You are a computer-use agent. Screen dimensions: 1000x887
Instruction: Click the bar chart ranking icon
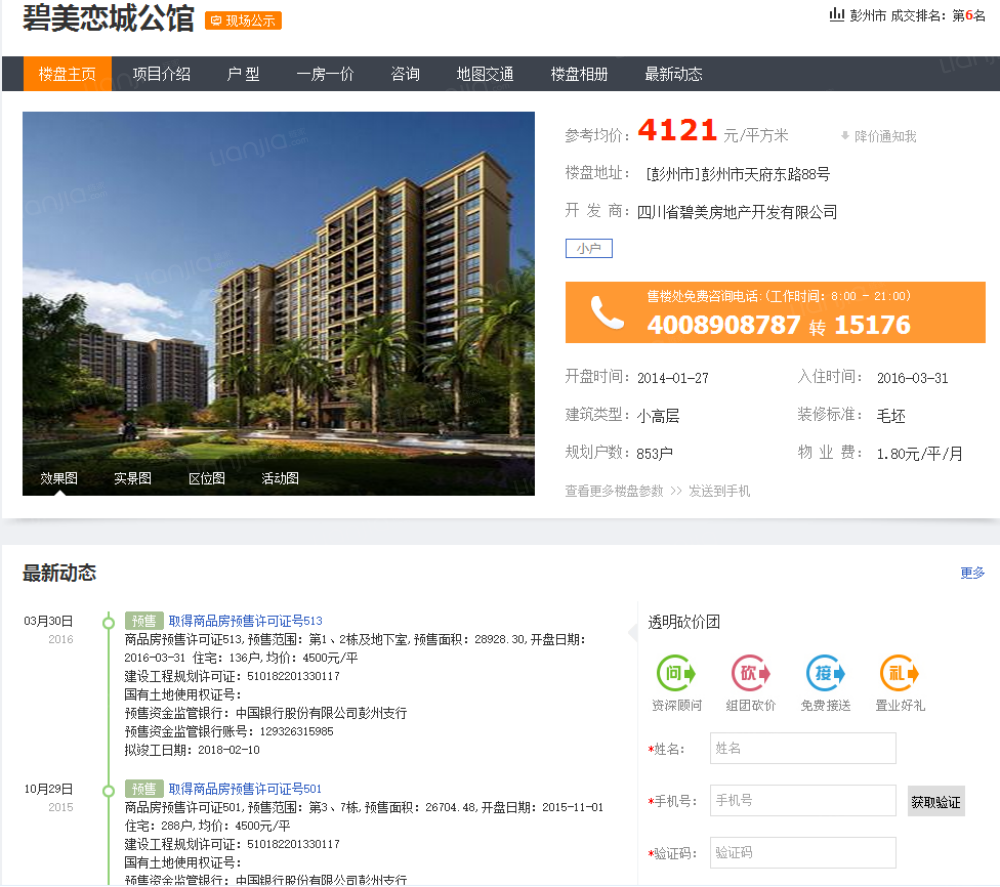pyautogui.click(x=836, y=14)
